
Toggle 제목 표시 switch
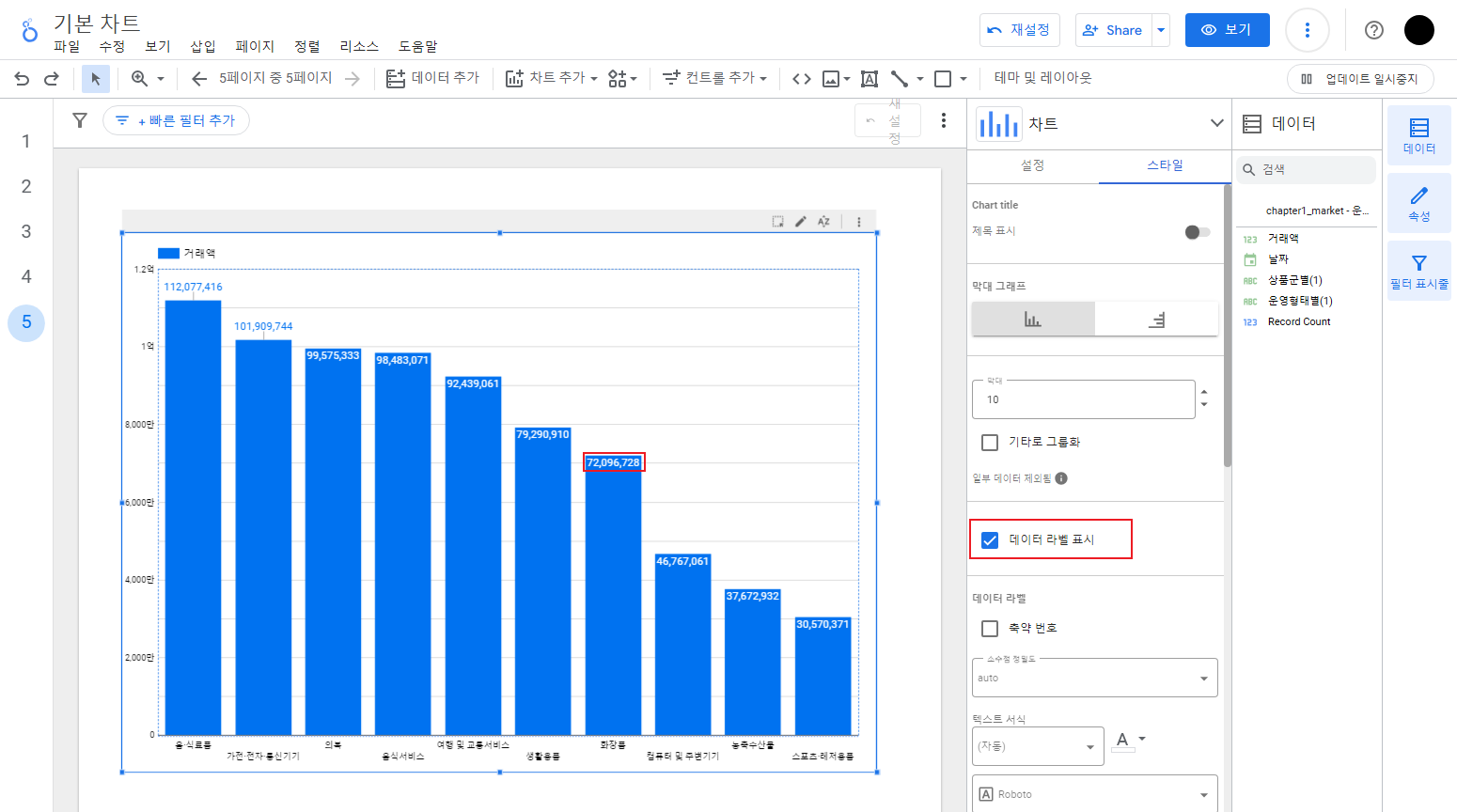click(x=1197, y=231)
